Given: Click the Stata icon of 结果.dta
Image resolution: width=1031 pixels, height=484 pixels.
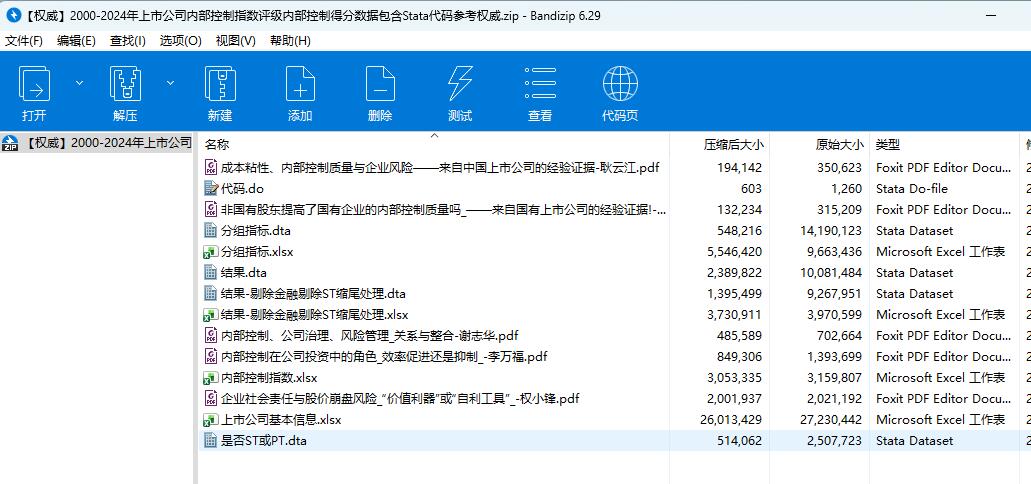Looking at the screenshot, I should pos(211,273).
